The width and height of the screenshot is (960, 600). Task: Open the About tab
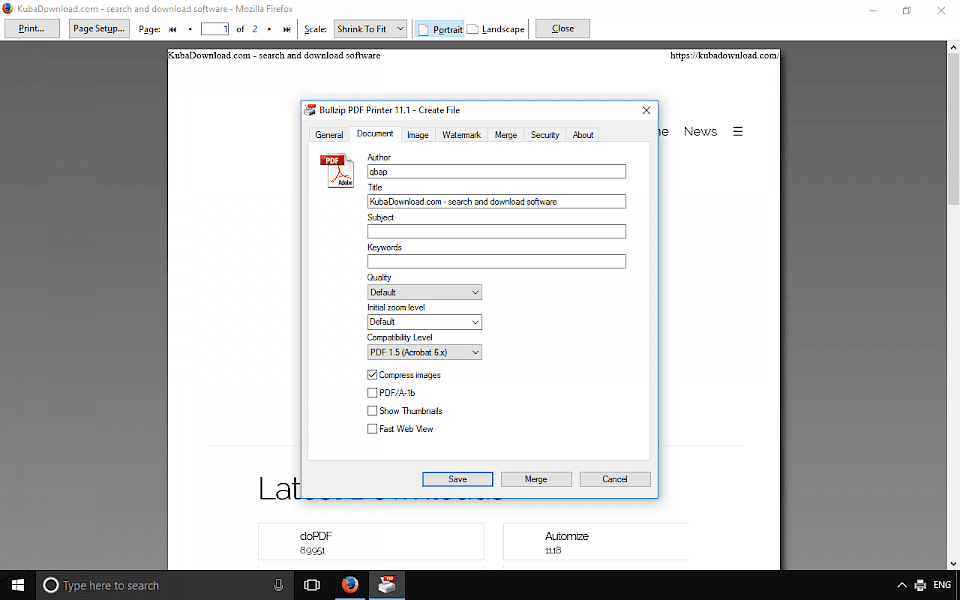pyautogui.click(x=583, y=135)
